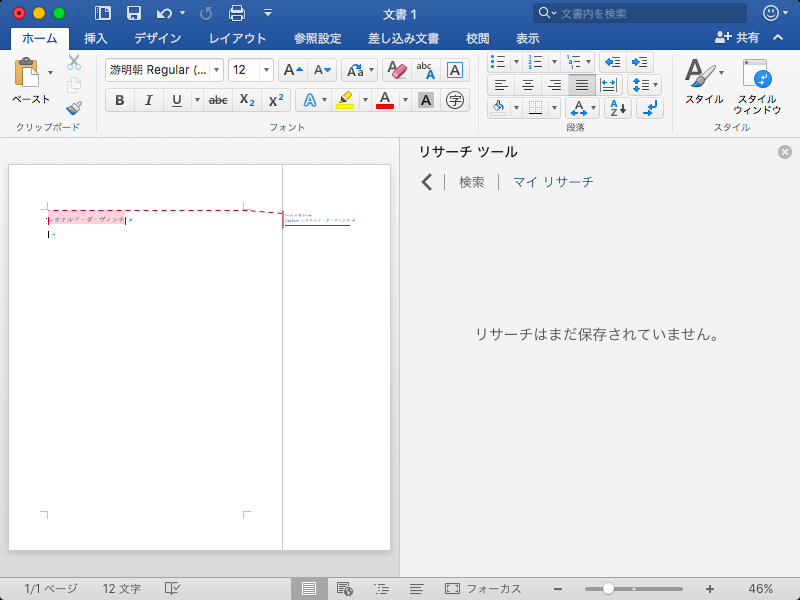
Task: Open bullet list dropdown arrow
Action: (x=516, y=62)
